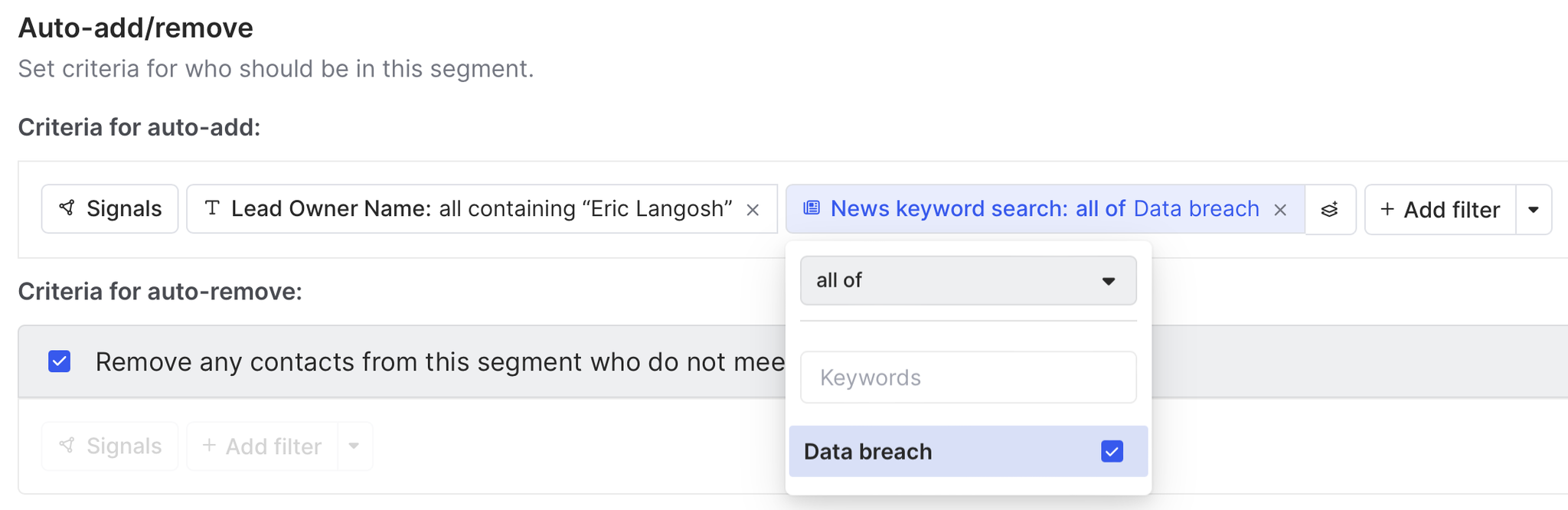Screen dimensions: 1568x510
Task: Click the newspaper icon on News keyword filter
Action: pyautogui.click(x=812, y=208)
